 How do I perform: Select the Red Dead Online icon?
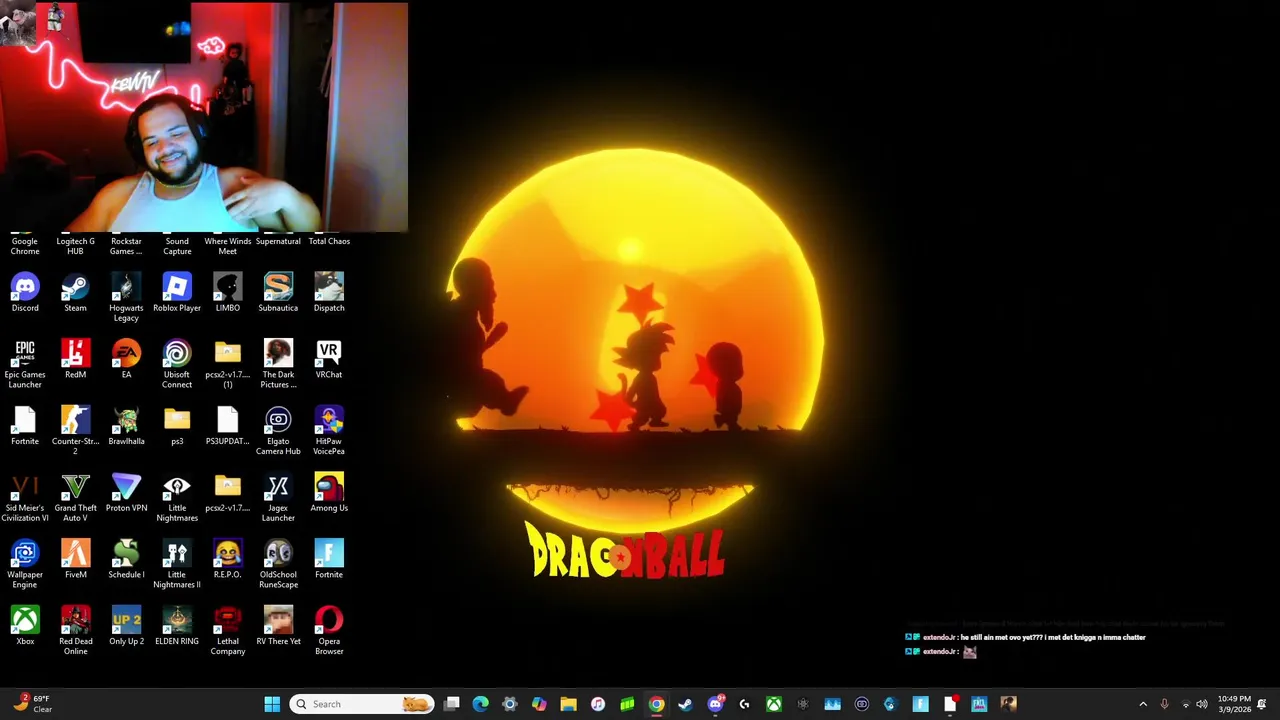coord(75,631)
